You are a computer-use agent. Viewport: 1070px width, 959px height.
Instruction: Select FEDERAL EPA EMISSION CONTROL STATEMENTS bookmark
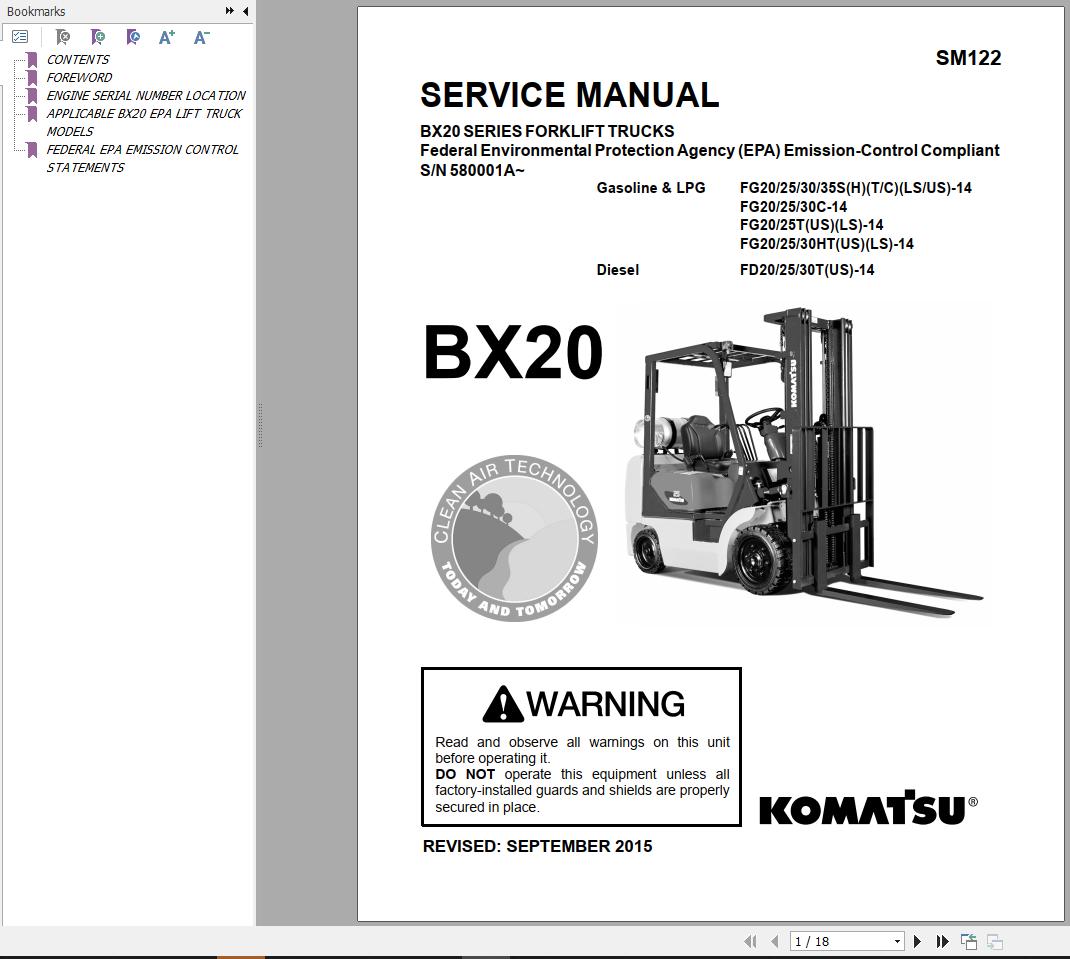[x=143, y=158]
